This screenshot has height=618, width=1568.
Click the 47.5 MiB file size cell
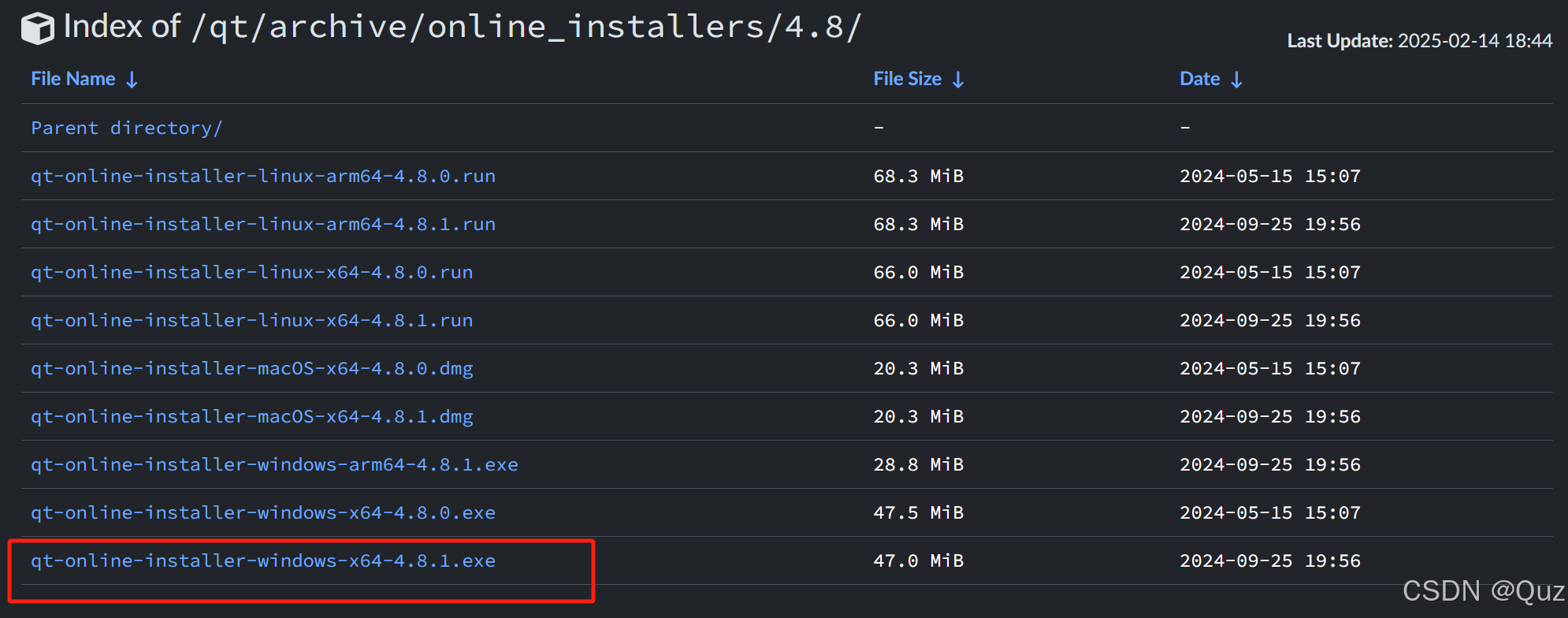919,512
